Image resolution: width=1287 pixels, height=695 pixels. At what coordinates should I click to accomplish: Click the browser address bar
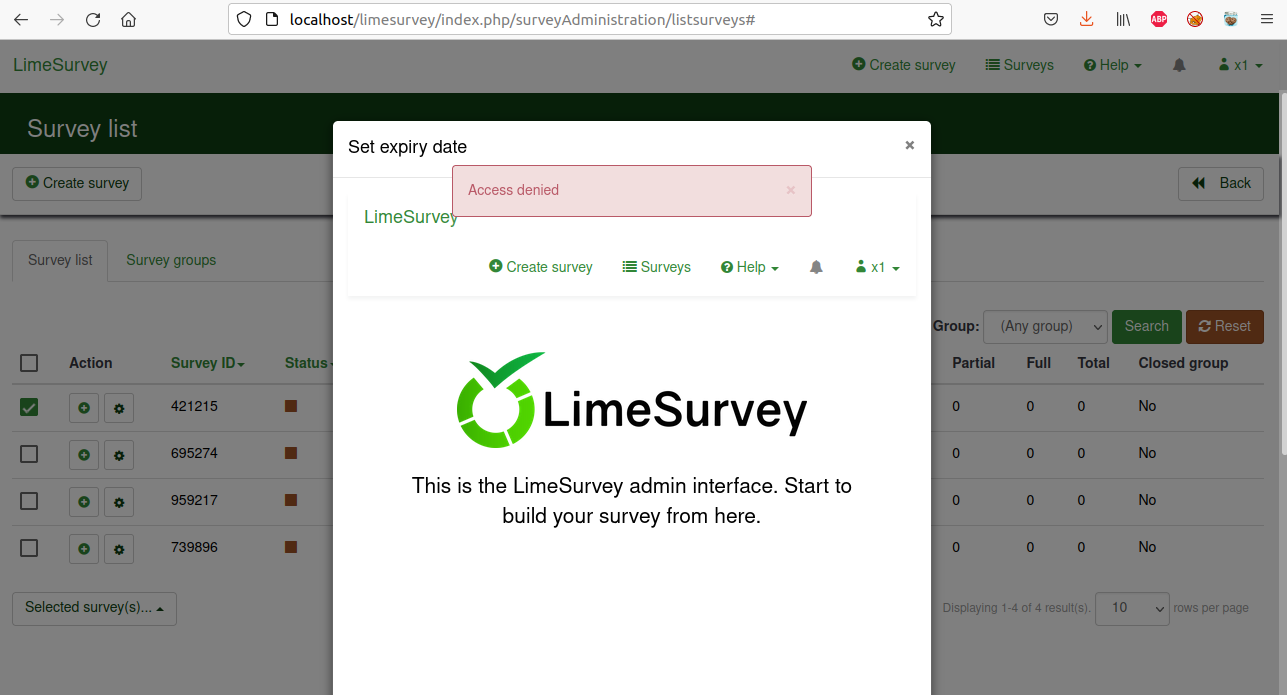click(590, 19)
